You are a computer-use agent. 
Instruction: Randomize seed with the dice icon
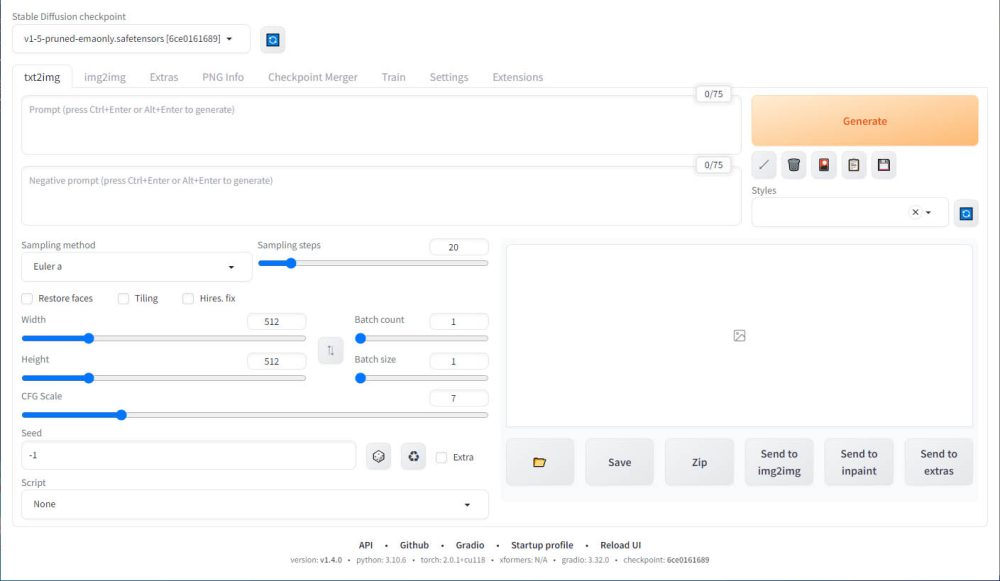[379, 456]
